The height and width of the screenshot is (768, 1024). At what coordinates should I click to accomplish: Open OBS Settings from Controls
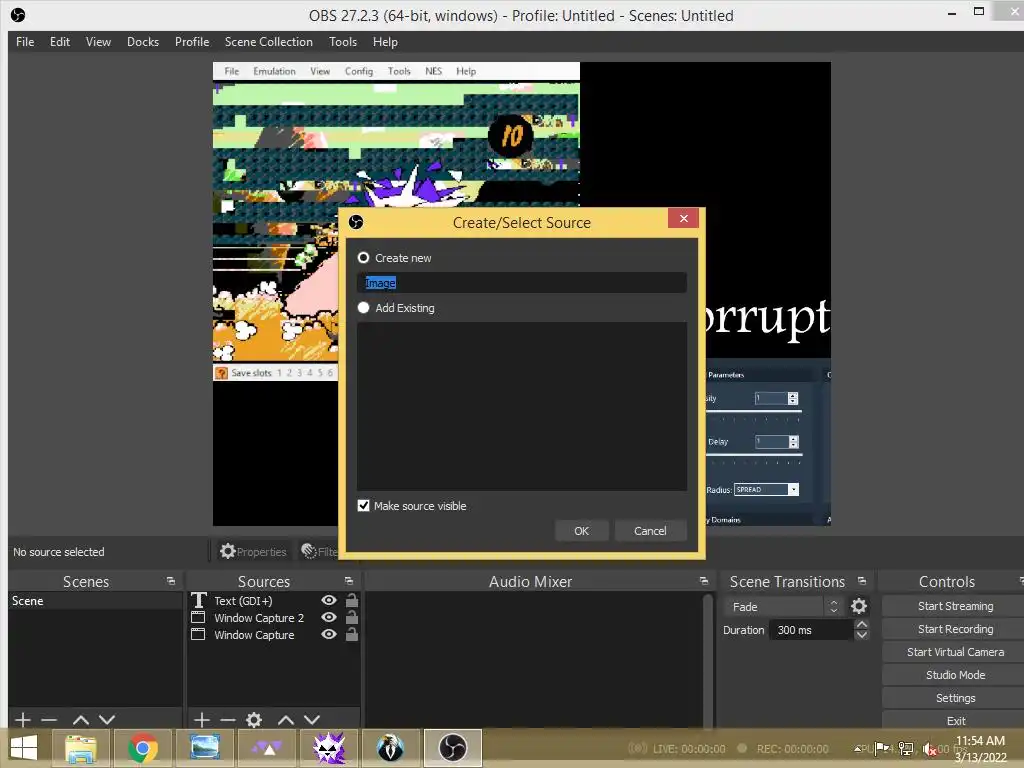(x=955, y=697)
